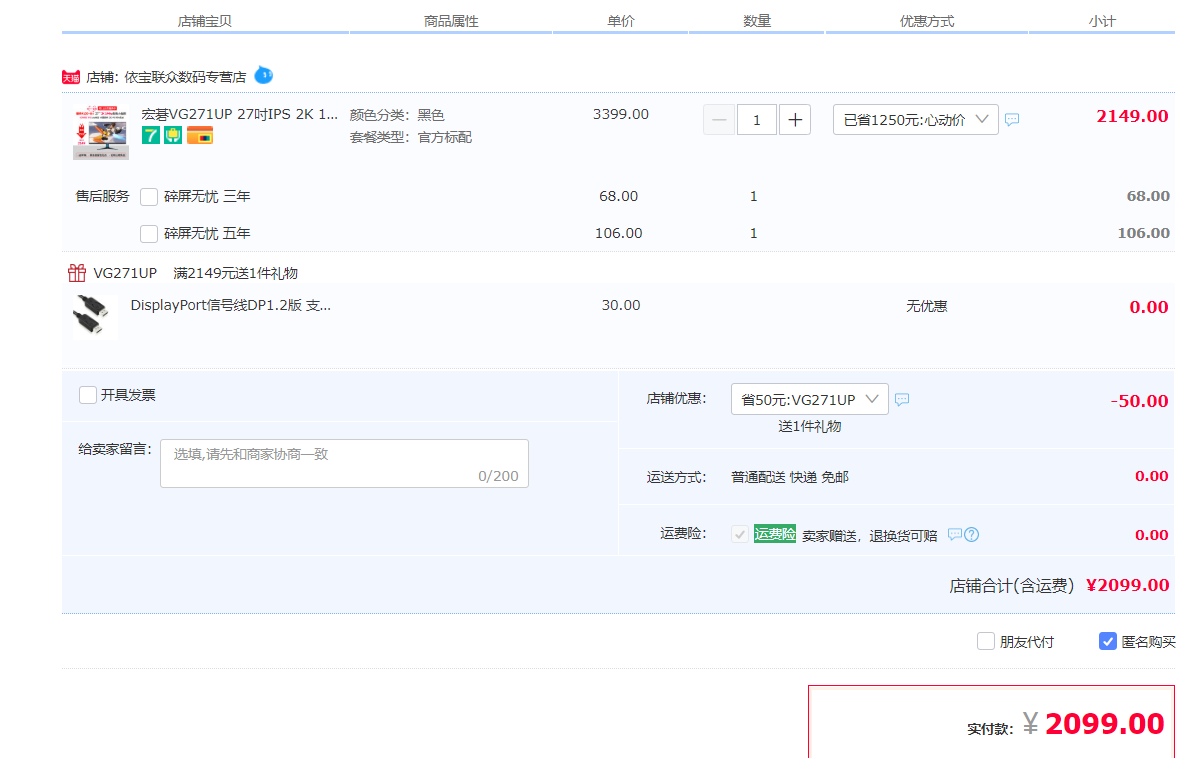The width and height of the screenshot is (1204, 758).
Task: Click the question mark help icon in 运费险 row
Action: 971,535
